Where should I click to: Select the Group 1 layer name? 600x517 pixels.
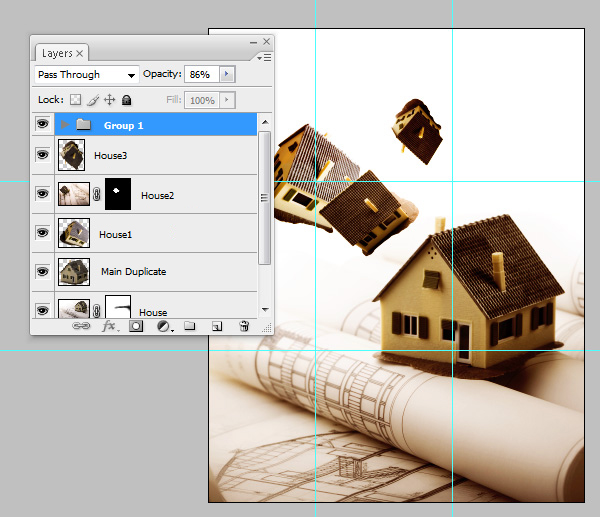[124, 126]
